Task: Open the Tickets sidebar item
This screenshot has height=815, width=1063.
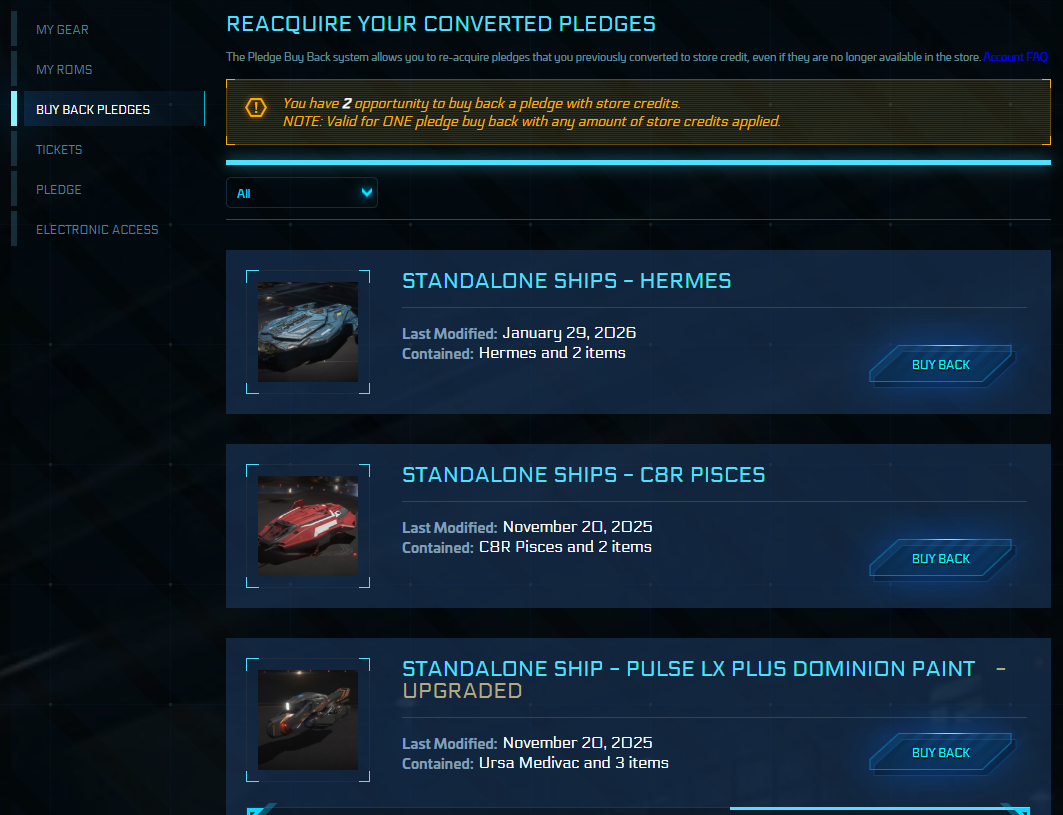Action: (x=59, y=150)
